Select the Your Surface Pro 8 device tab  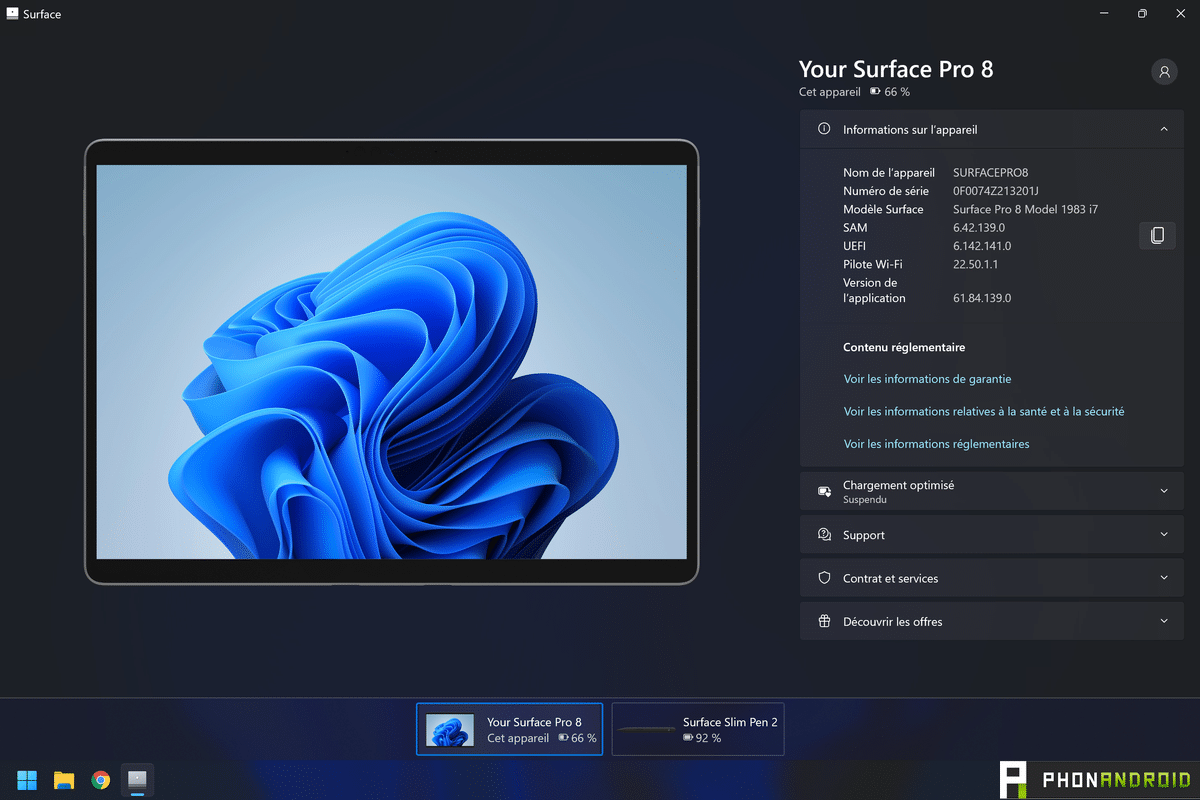509,728
